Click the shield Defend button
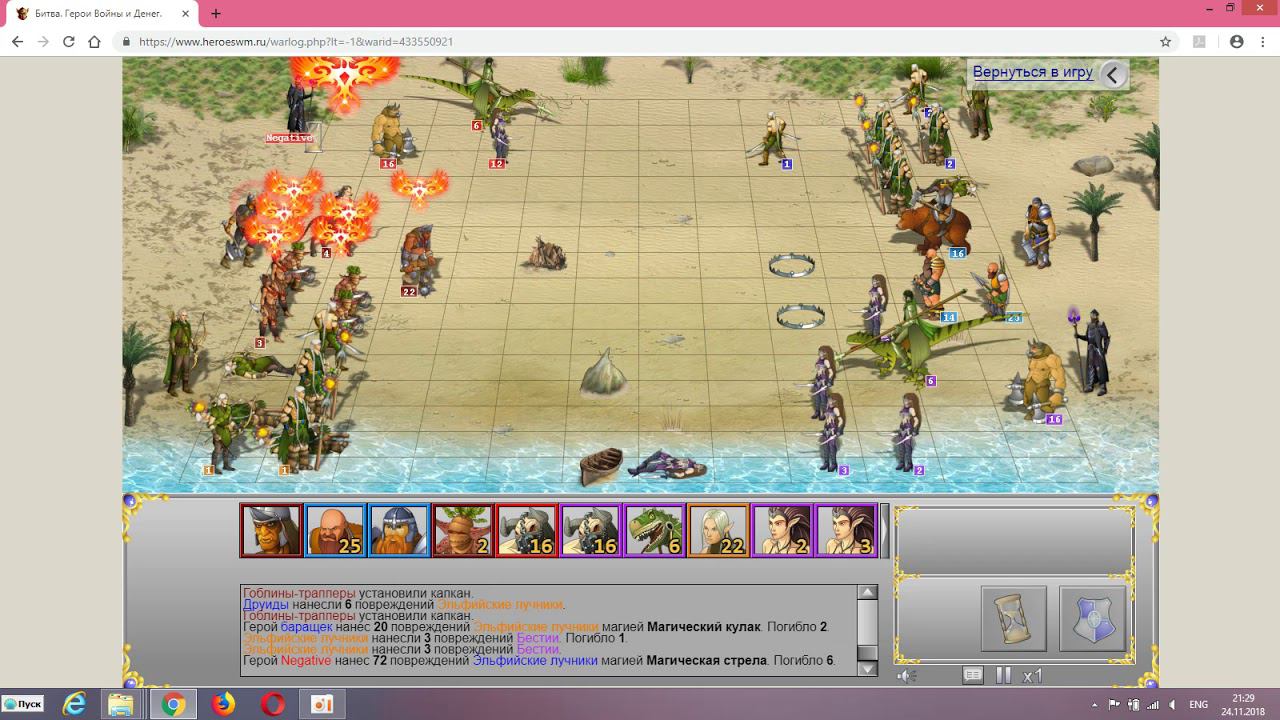This screenshot has height=720, width=1280. pos(1093,619)
